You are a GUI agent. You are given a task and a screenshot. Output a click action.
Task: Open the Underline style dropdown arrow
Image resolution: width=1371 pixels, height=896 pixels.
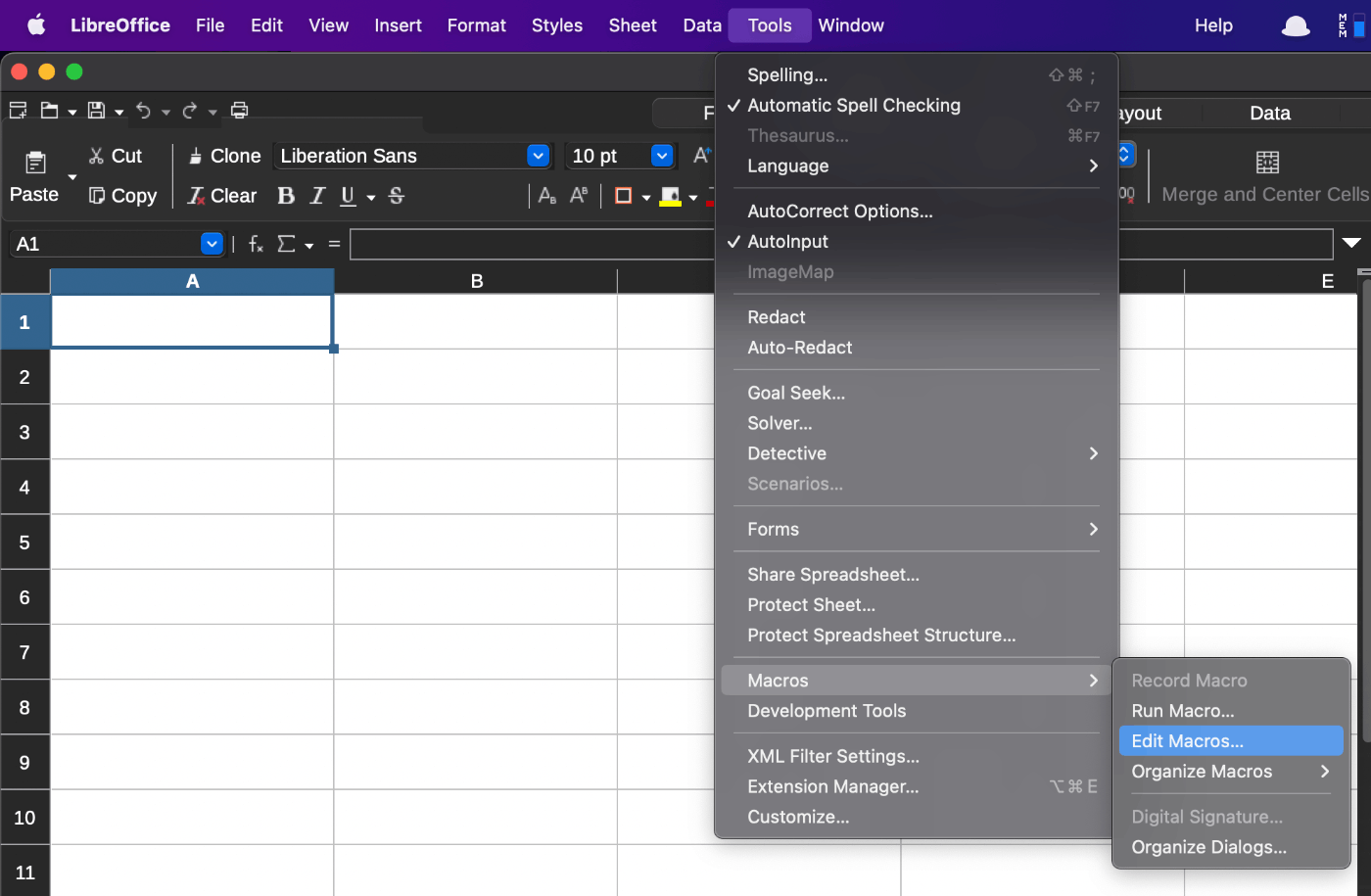371,197
